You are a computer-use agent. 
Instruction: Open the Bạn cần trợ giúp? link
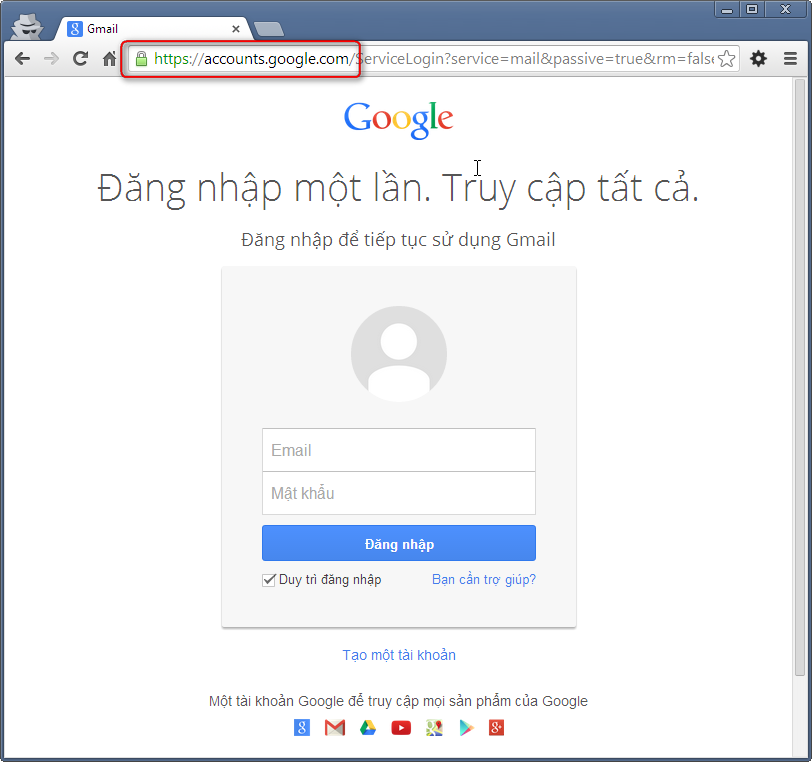484,580
